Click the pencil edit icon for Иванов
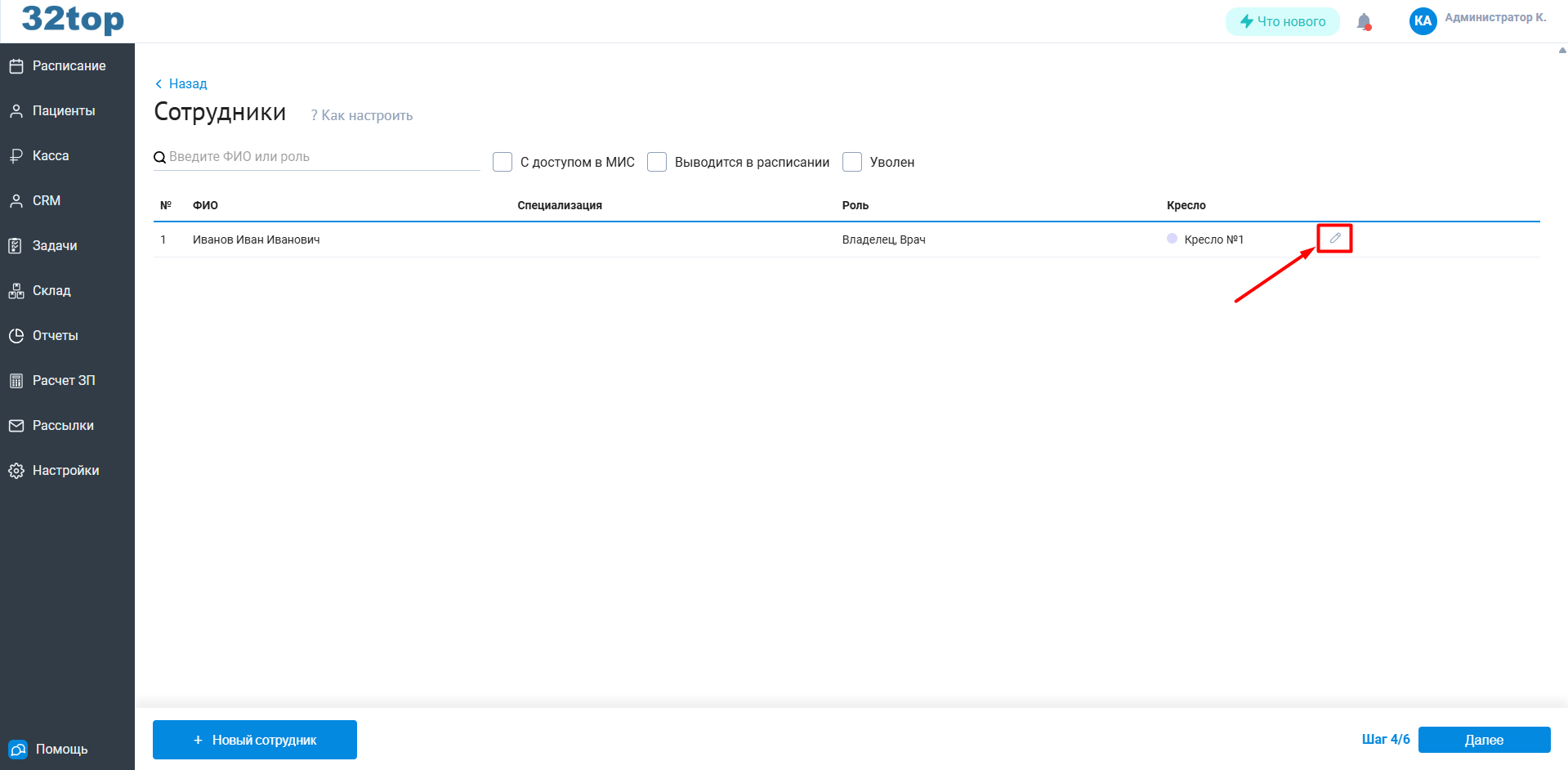 (1334, 238)
